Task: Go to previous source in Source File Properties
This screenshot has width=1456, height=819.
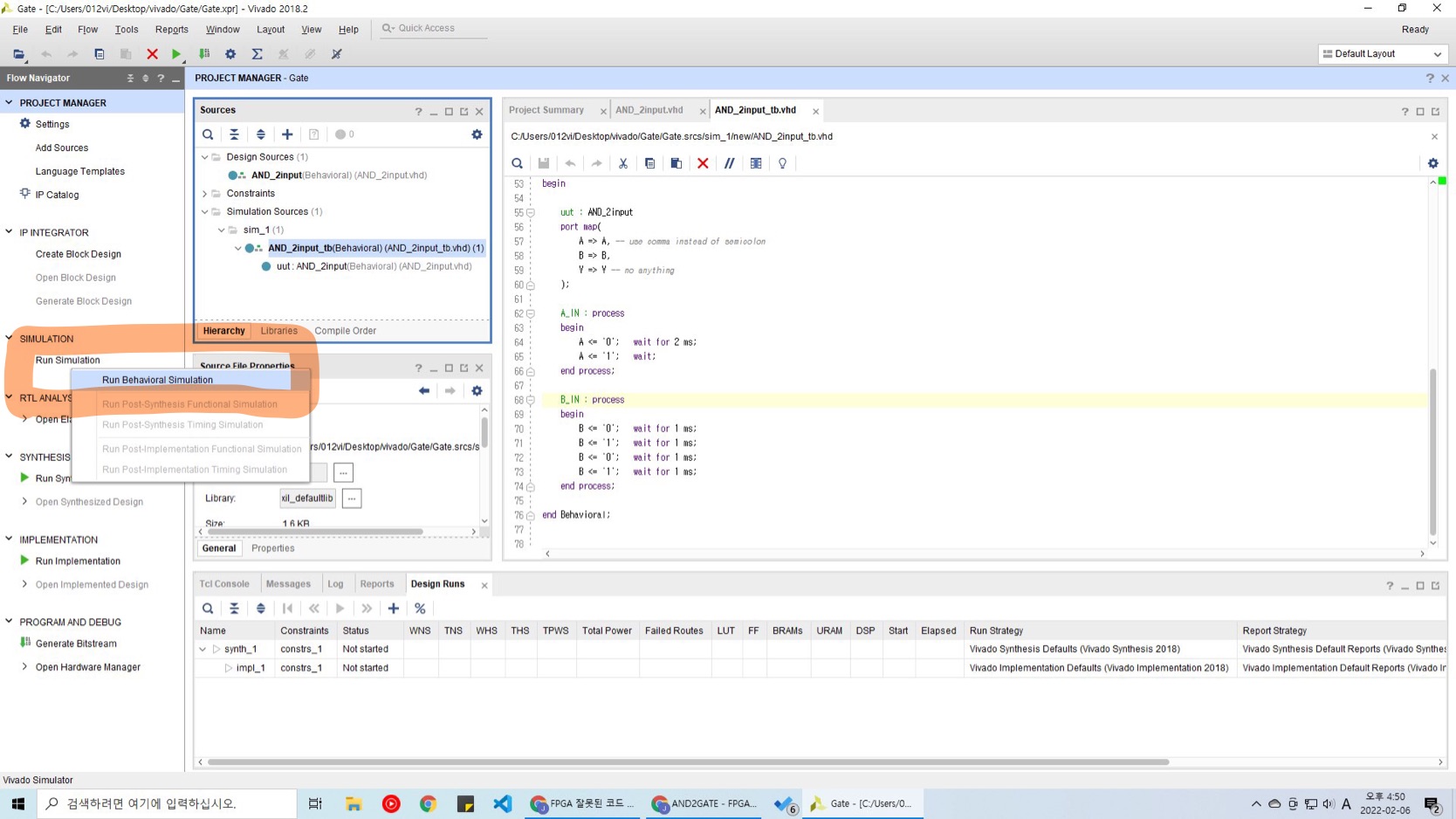Action: (424, 391)
